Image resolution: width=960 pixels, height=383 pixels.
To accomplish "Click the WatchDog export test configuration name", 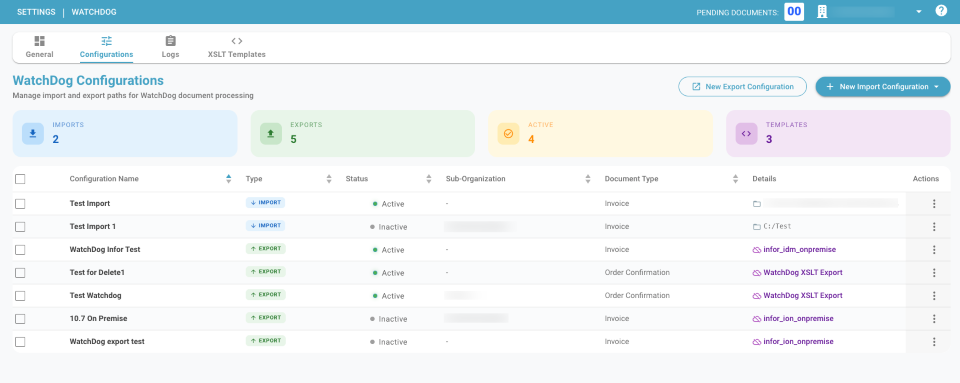I will coord(107,341).
